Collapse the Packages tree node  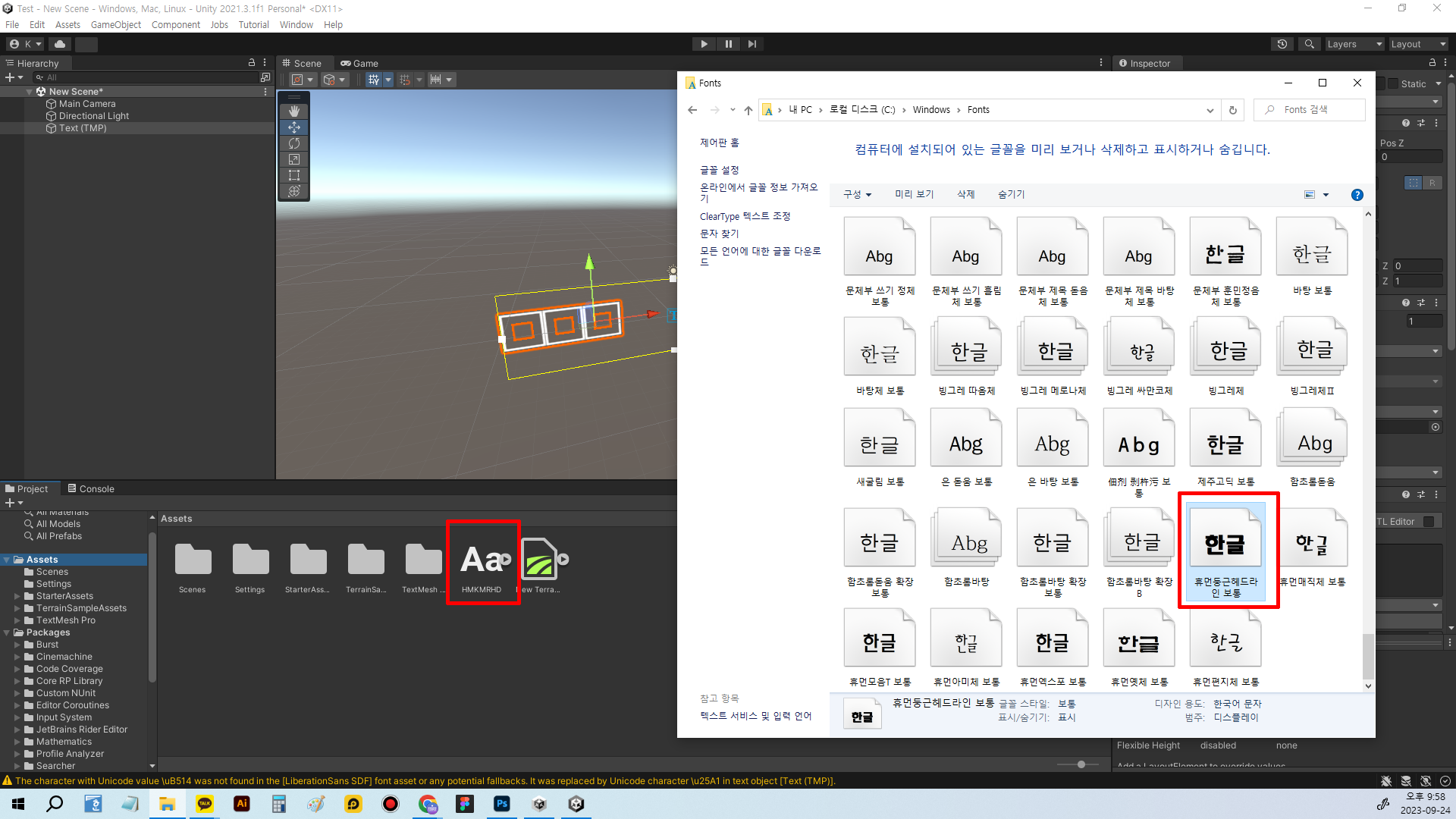tap(7, 632)
